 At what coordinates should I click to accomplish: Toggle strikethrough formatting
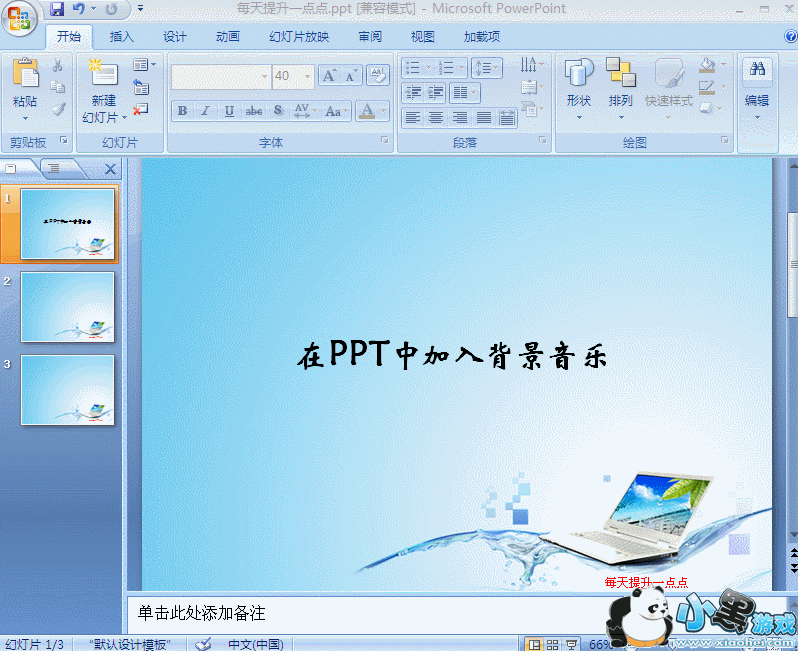[x=253, y=110]
